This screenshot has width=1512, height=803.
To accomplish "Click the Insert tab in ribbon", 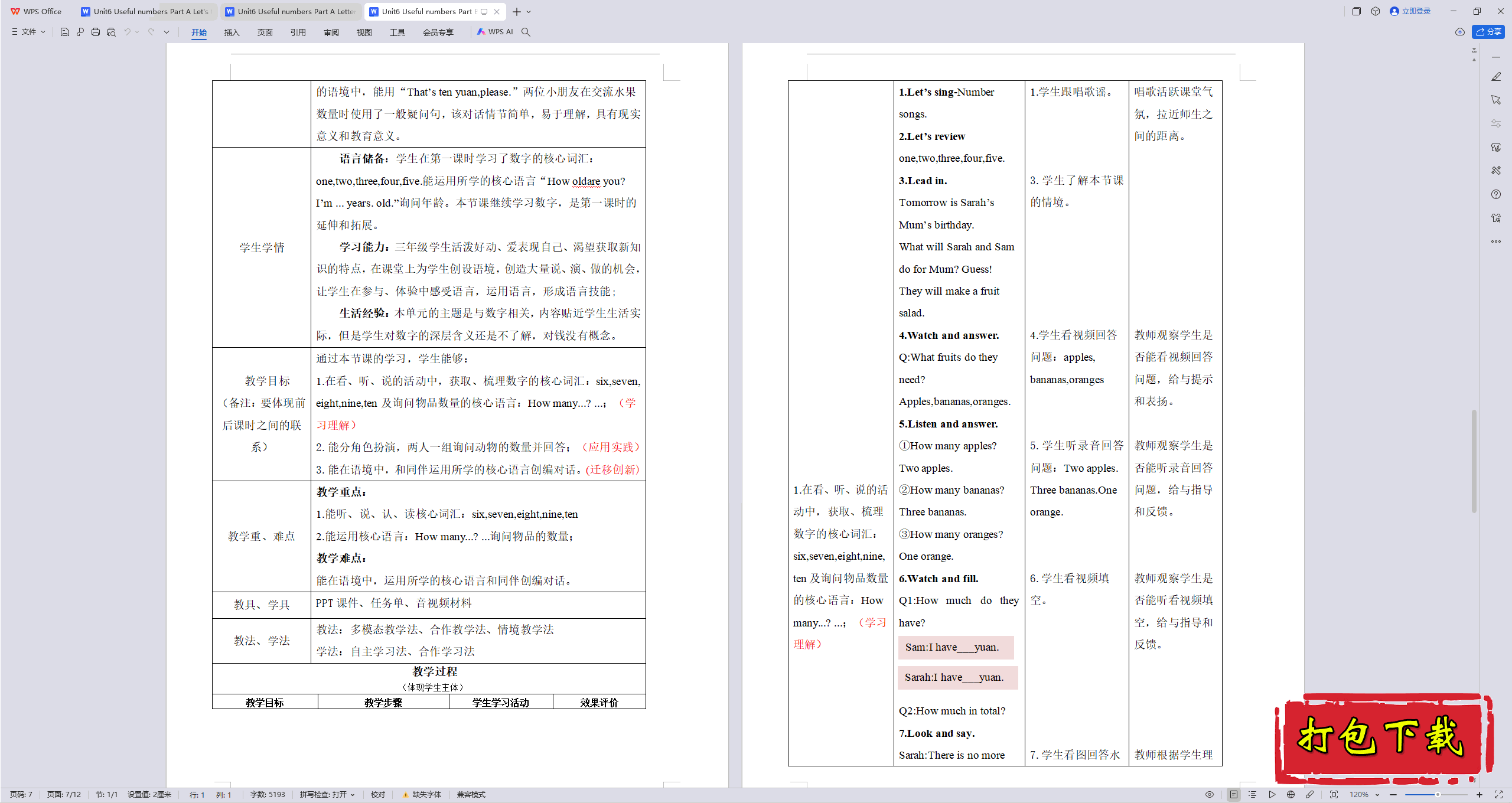I will tap(231, 32).
